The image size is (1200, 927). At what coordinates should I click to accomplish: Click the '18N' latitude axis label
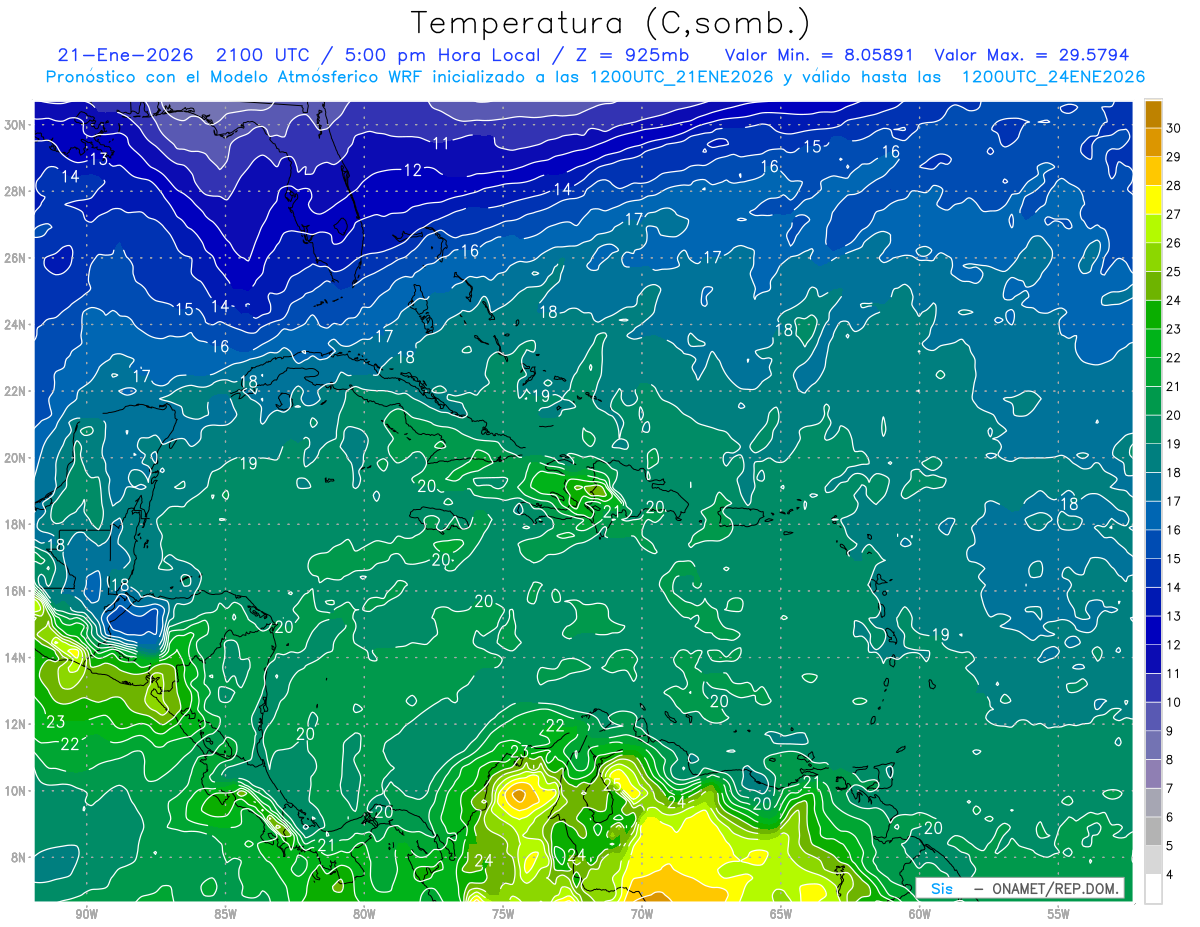pyautogui.click(x=16, y=524)
